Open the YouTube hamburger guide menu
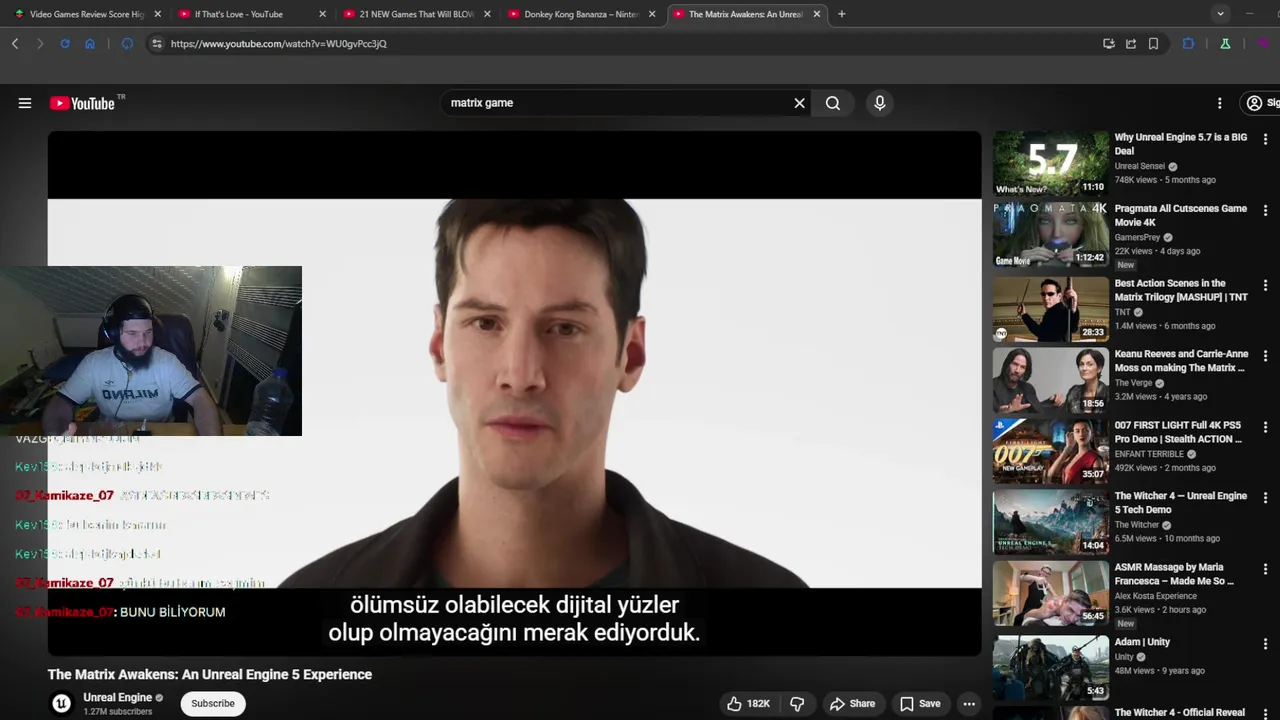This screenshot has height=720, width=1280. [x=25, y=103]
